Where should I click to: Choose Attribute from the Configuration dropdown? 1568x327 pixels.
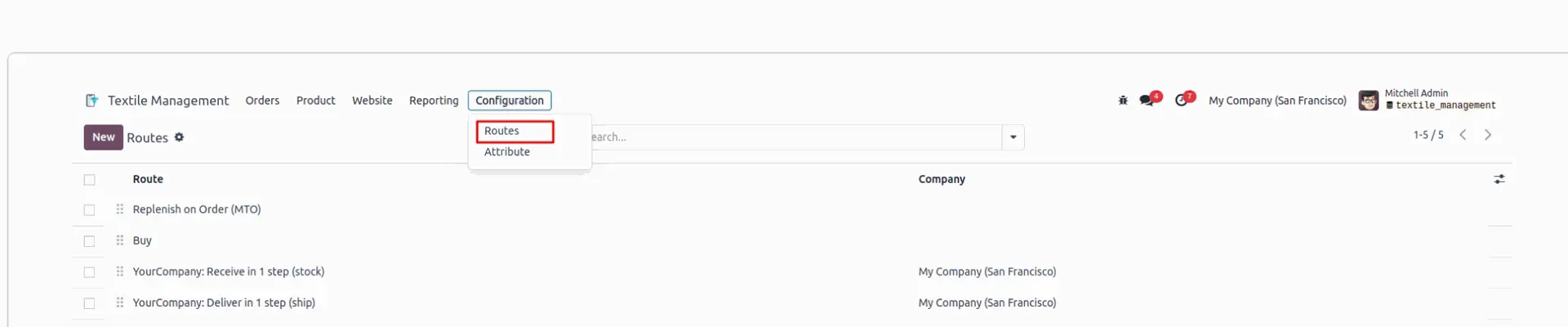[507, 152]
